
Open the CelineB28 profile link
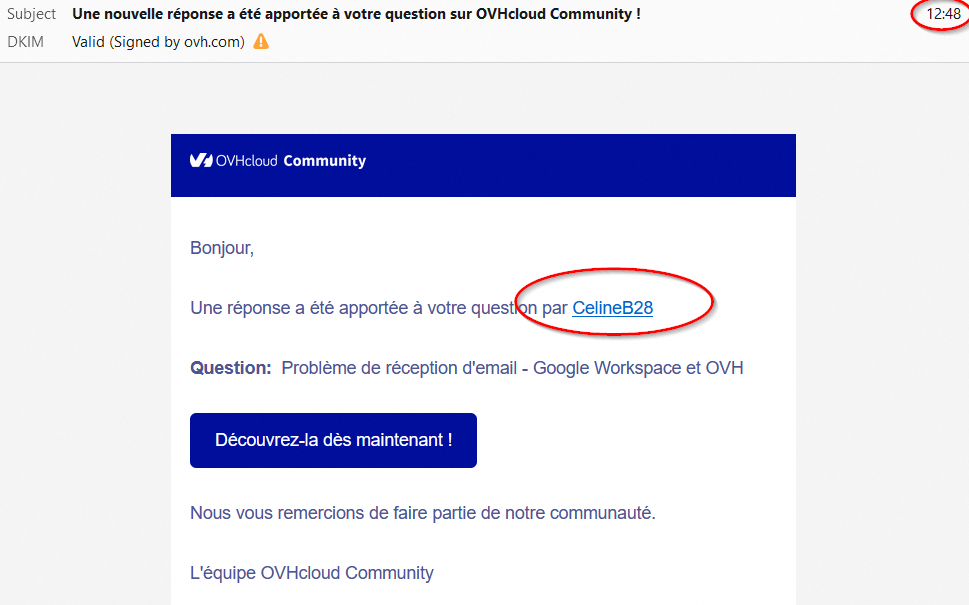coord(612,308)
